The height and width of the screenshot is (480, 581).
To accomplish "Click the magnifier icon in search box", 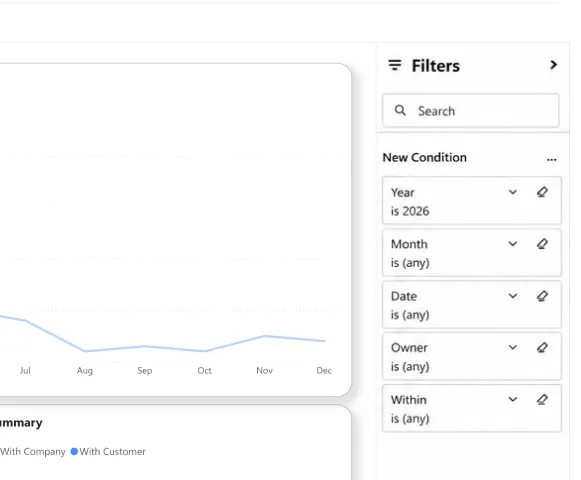I will coord(400,110).
